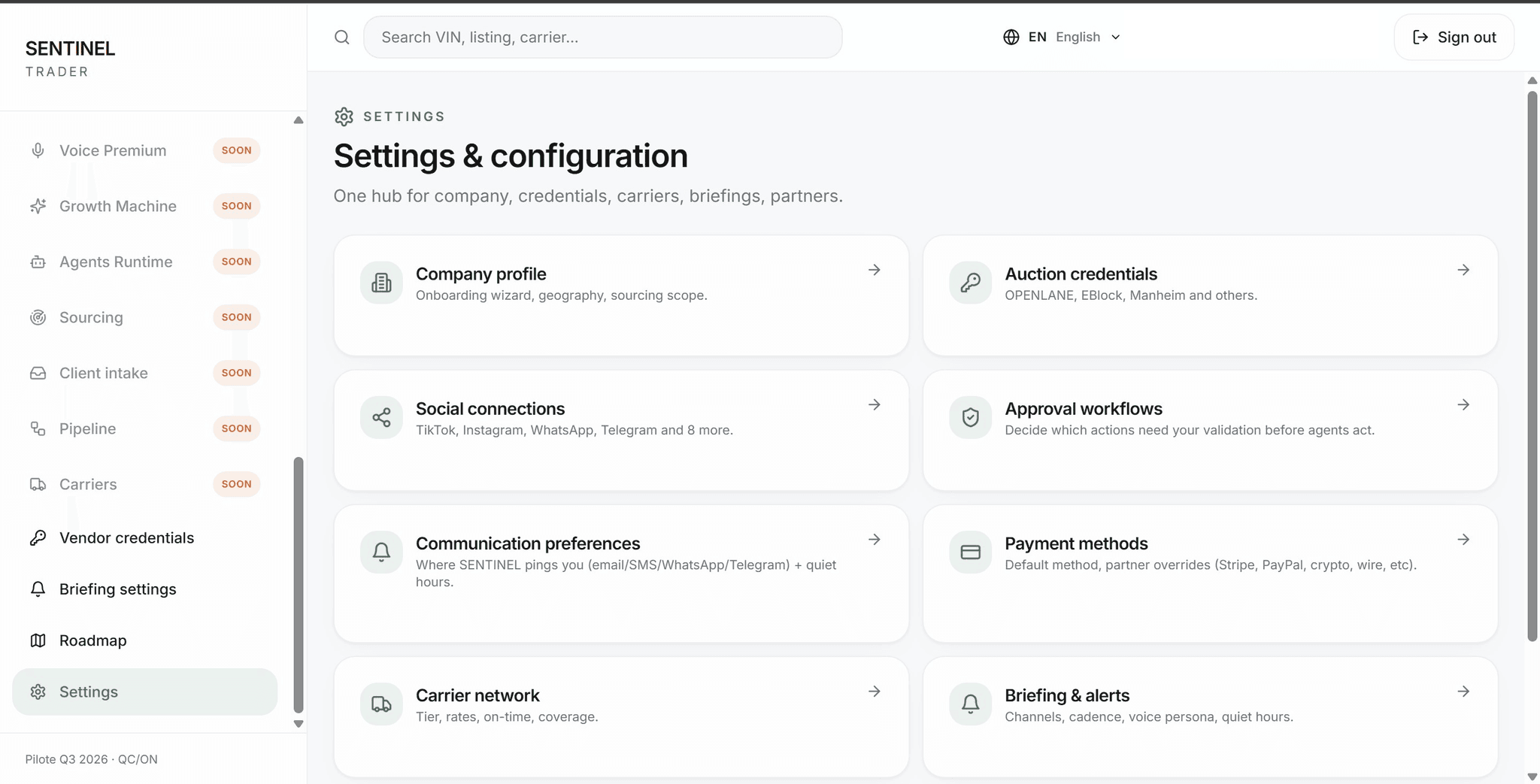Click sidebar scroll up arrow
Viewport: 1540px width, 784px height.
[299, 120]
